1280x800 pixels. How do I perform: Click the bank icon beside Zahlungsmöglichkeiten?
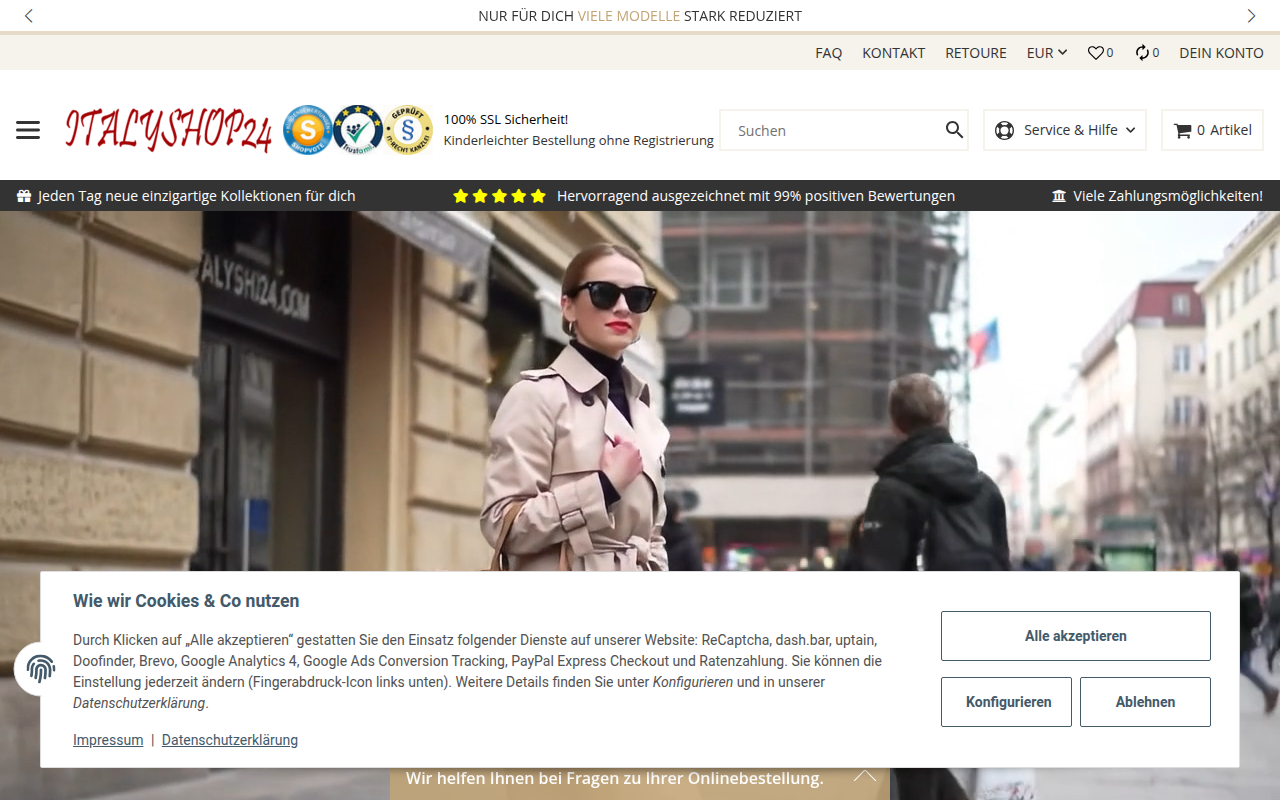coord(1059,196)
